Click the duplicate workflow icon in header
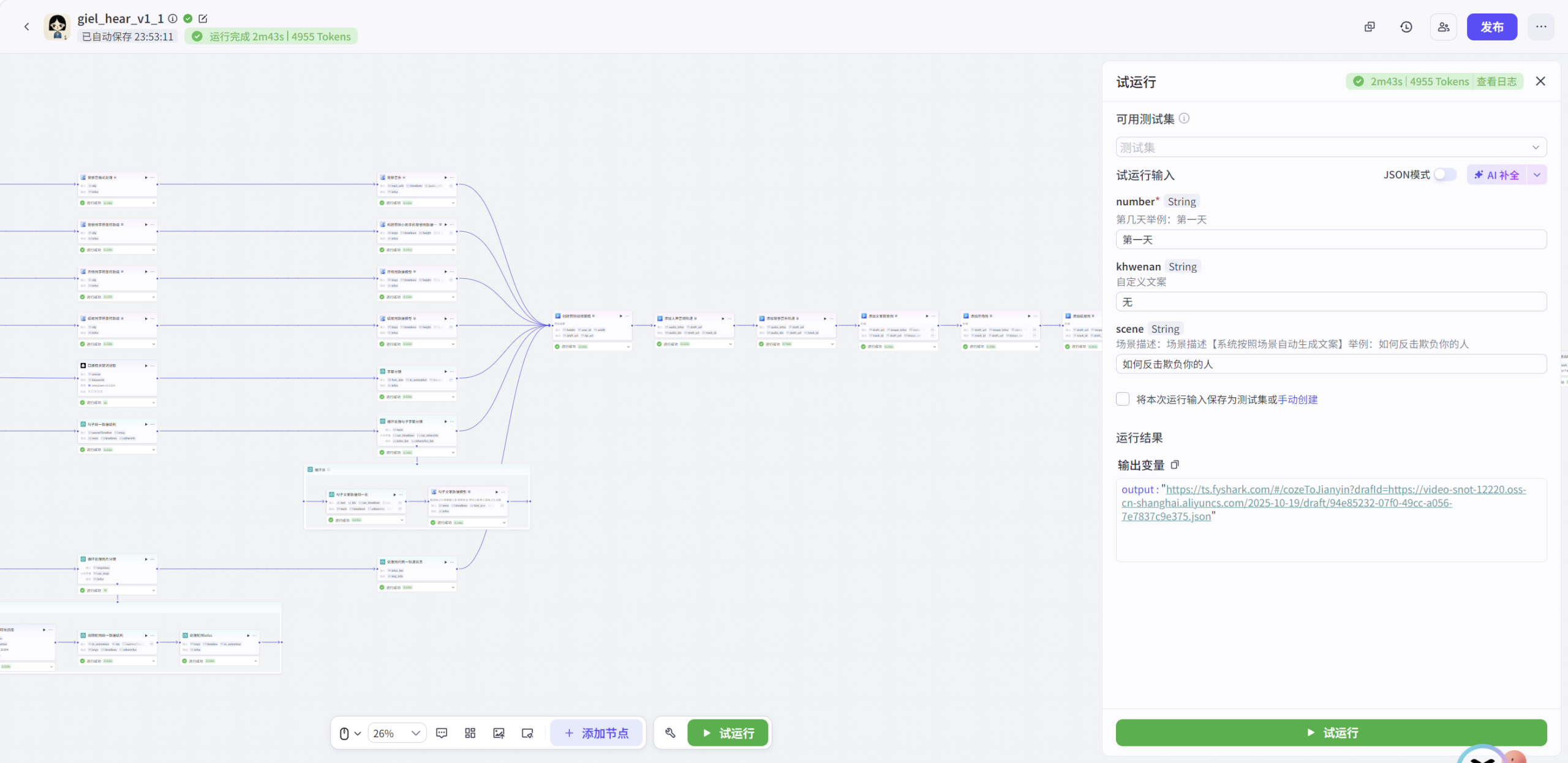This screenshot has width=1568, height=763. click(x=1370, y=27)
